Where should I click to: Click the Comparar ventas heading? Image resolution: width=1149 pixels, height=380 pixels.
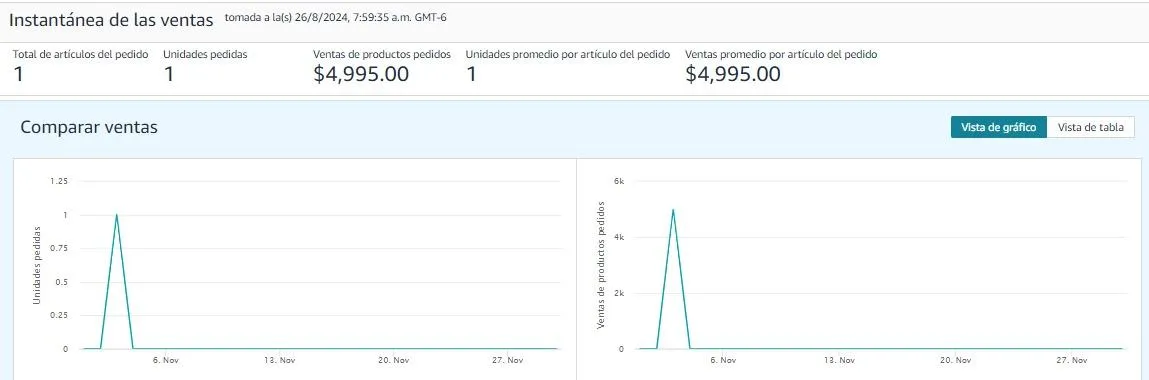pos(89,127)
